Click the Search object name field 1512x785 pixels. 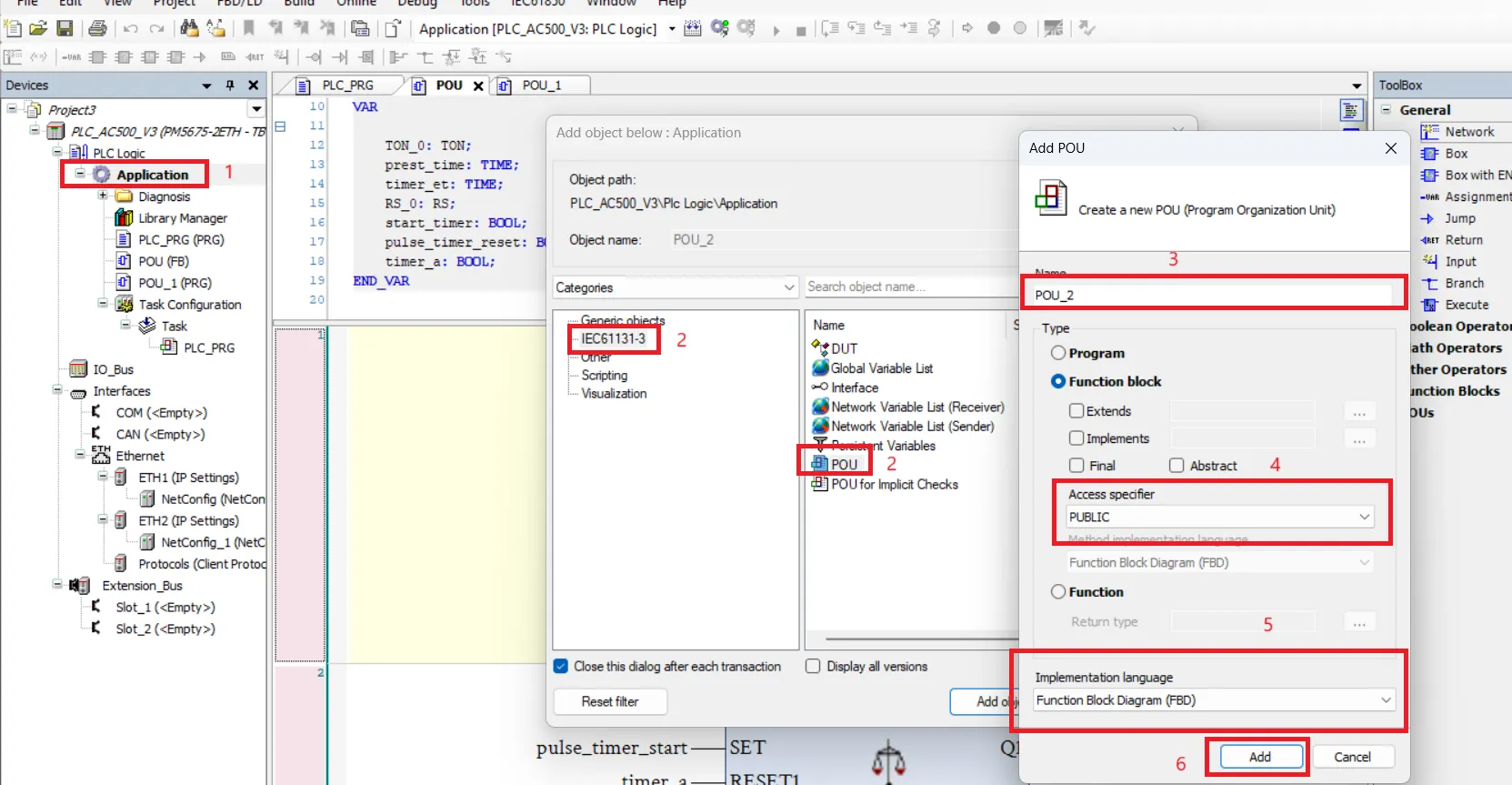tap(911, 287)
